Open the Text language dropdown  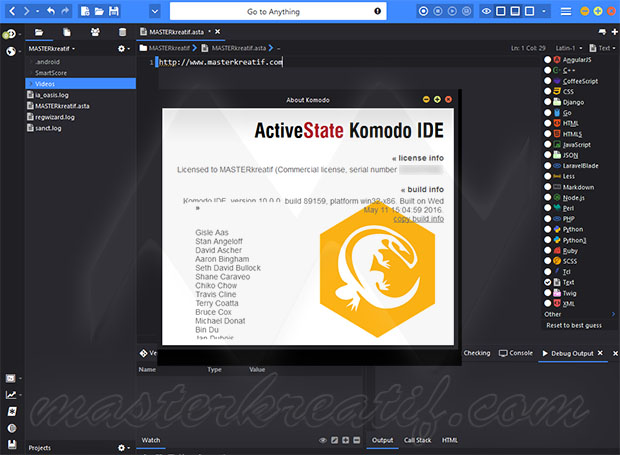[602, 48]
